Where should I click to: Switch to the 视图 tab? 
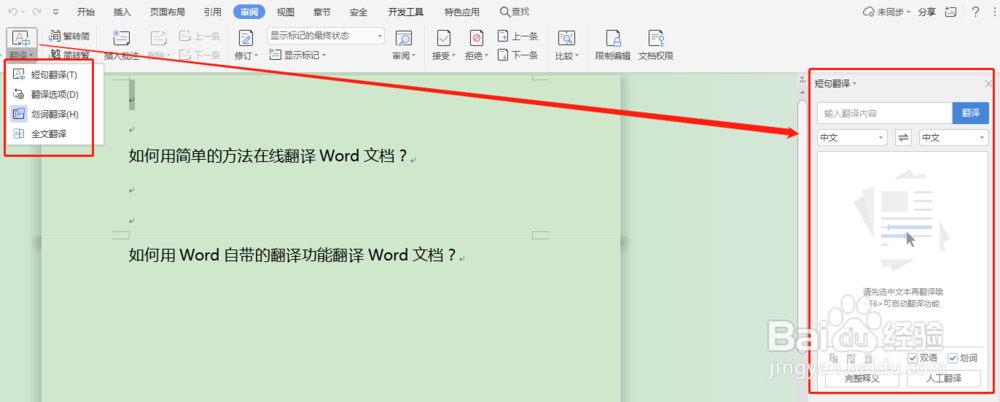click(286, 12)
